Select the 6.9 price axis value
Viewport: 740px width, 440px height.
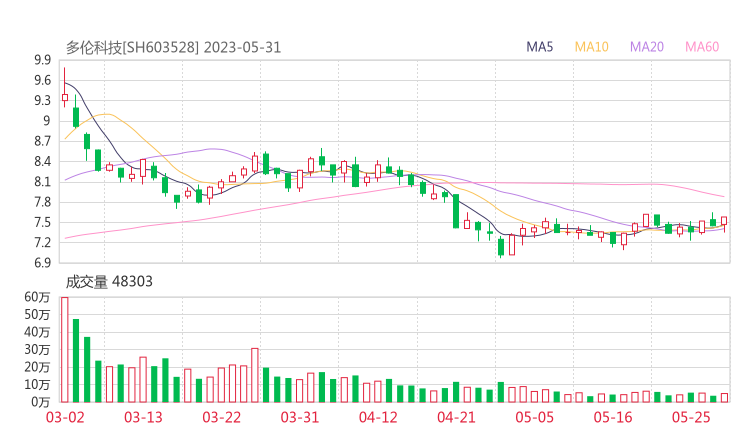[x=42, y=262]
